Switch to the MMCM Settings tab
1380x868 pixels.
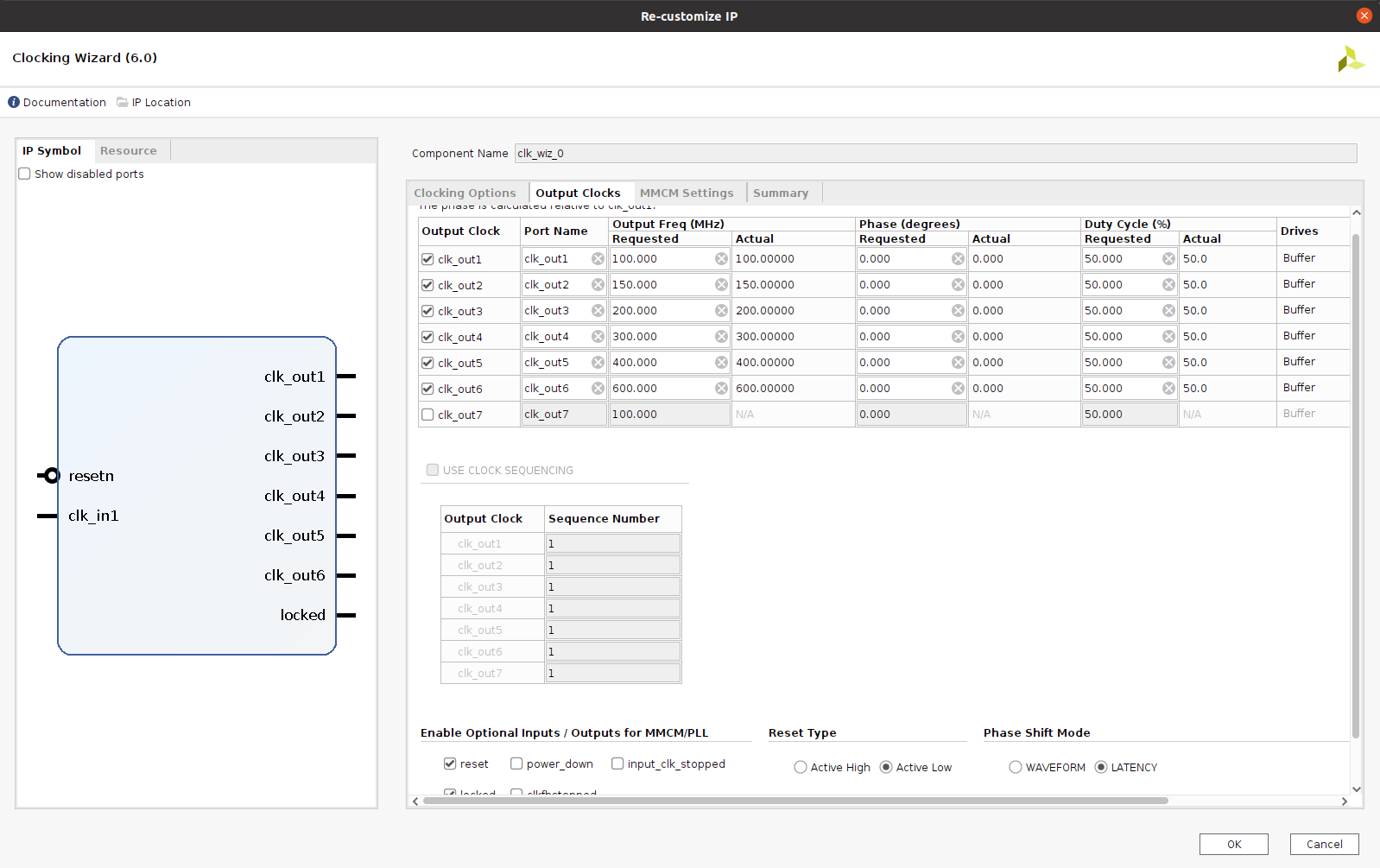(687, 193)
